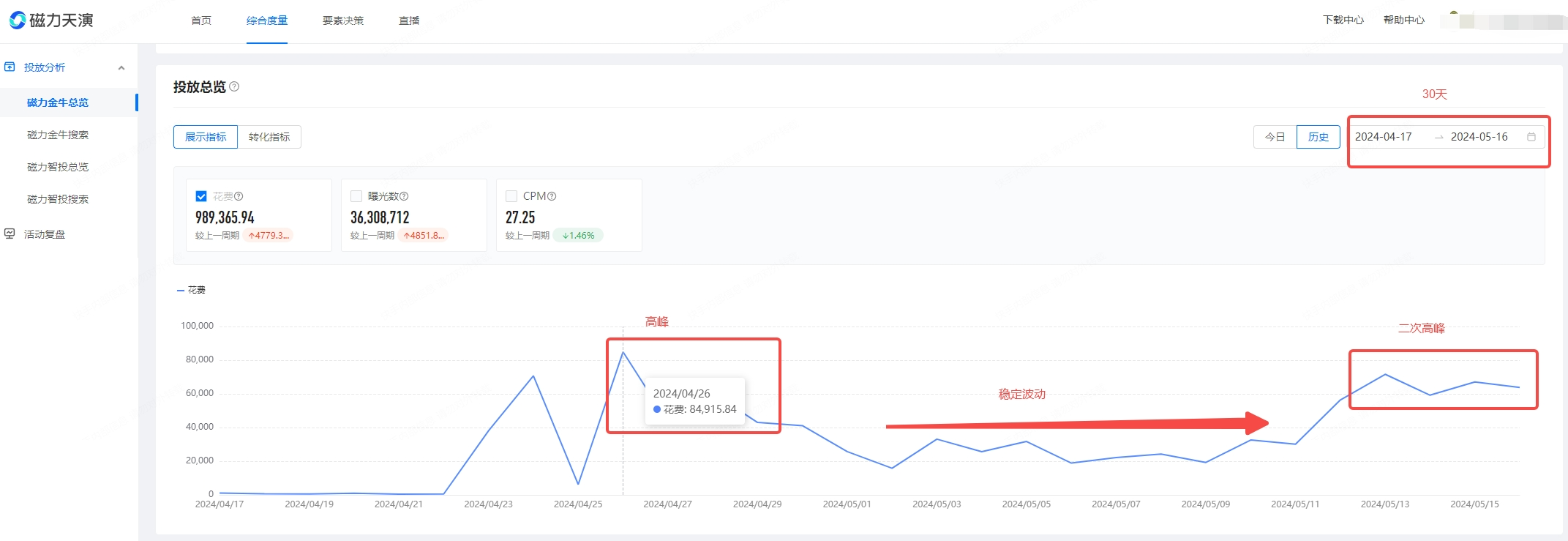Select the 历史 time button
This screenshot has height=541, width=1568.
tap(1318, 137)
